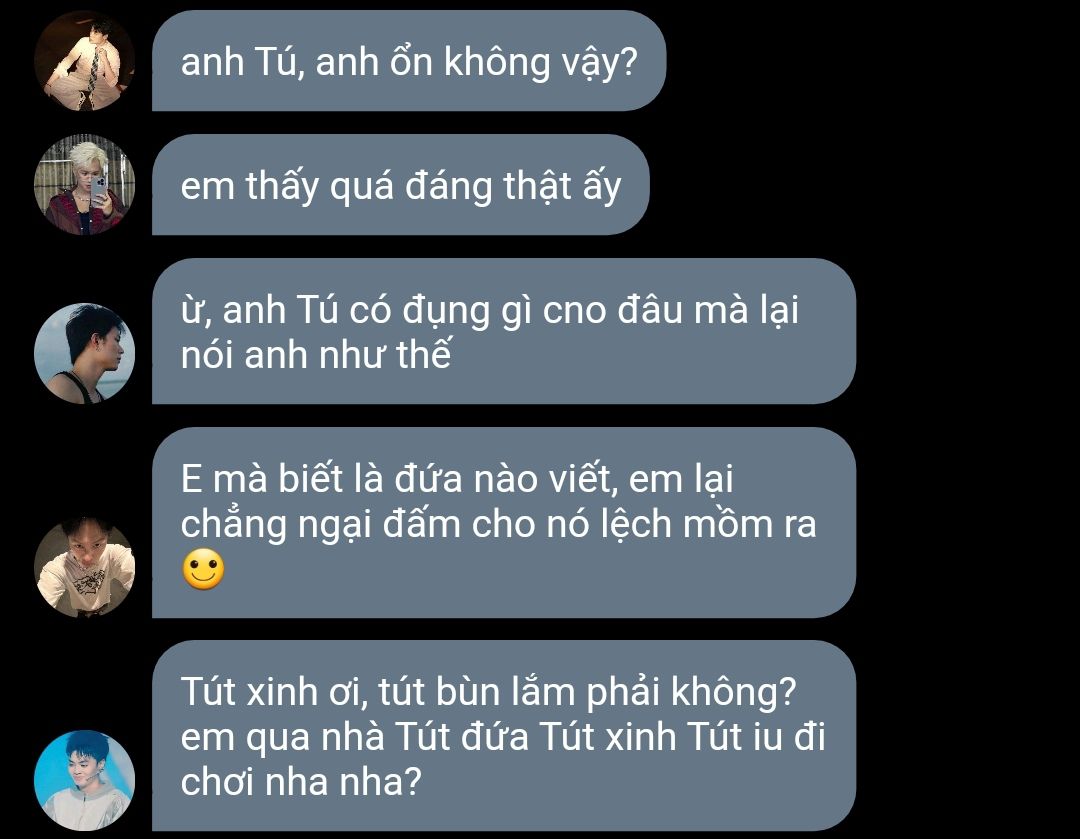The width and height of the screenshot is (1080, 839).
Task: Click "thật ấy" ending the second message
Action: (562, 187)
